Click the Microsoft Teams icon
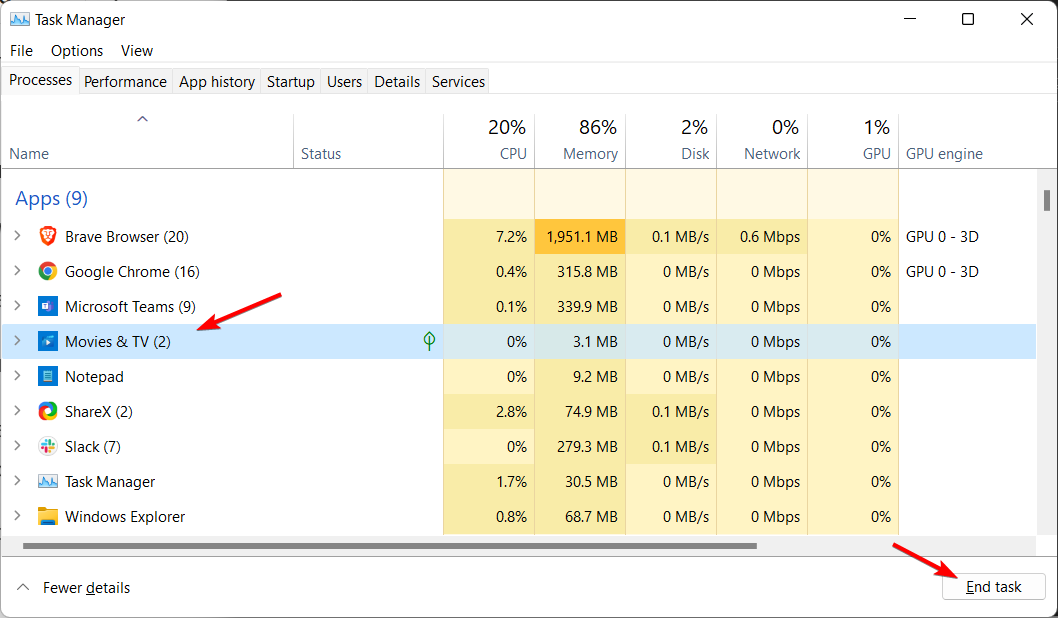 pos(47,306)
